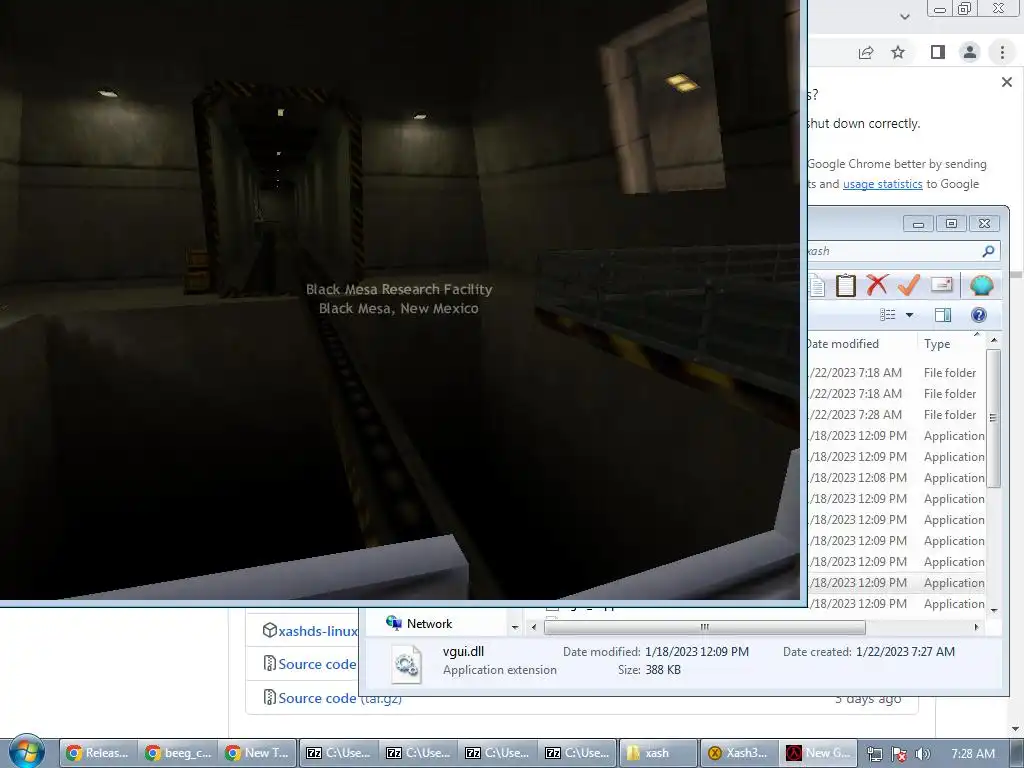Click the file list scroll-down arrow
Screen dimensions: 1024x768
[x=994, y=610]
